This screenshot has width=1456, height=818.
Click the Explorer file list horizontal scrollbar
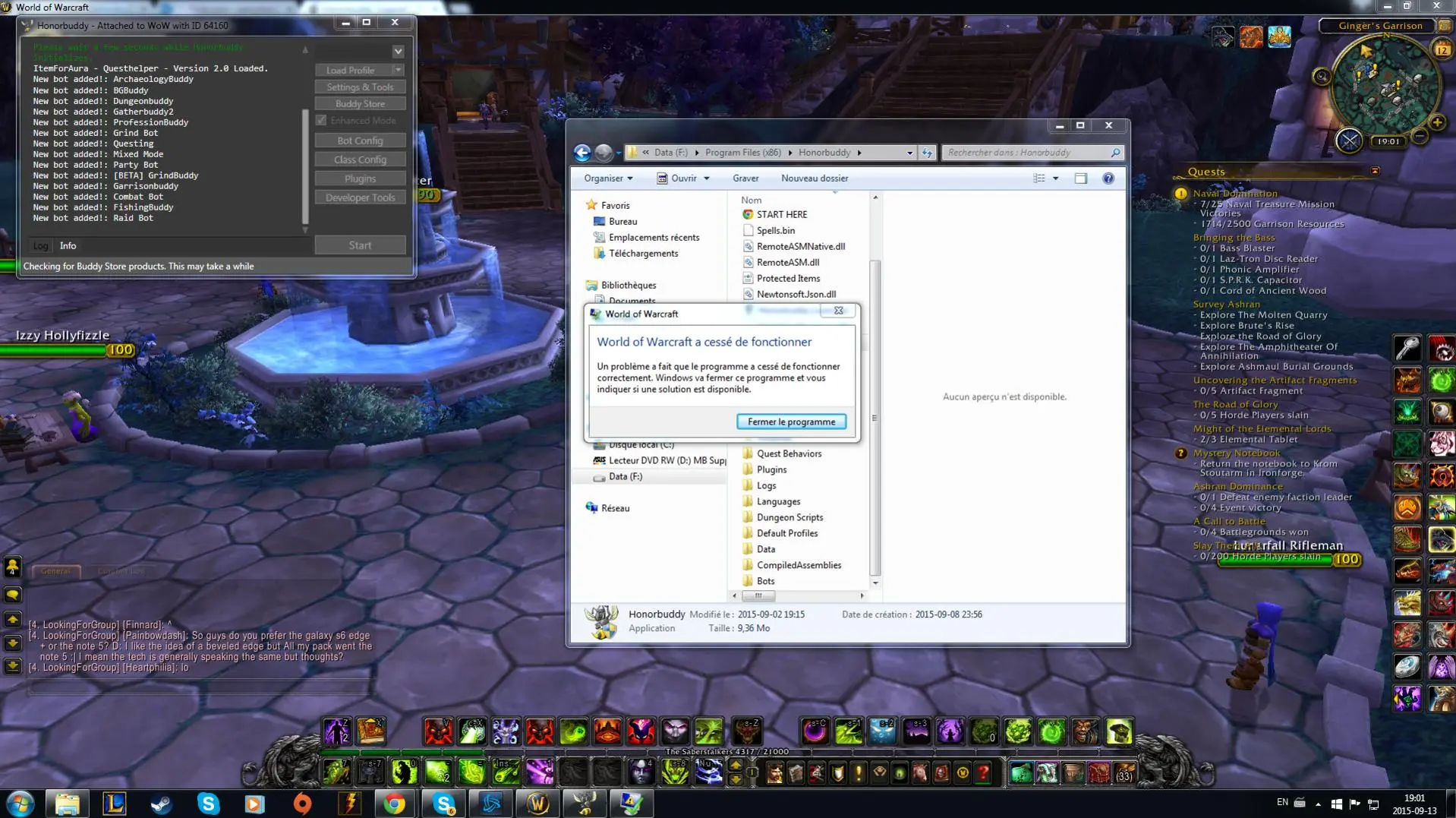coord(758,596)
